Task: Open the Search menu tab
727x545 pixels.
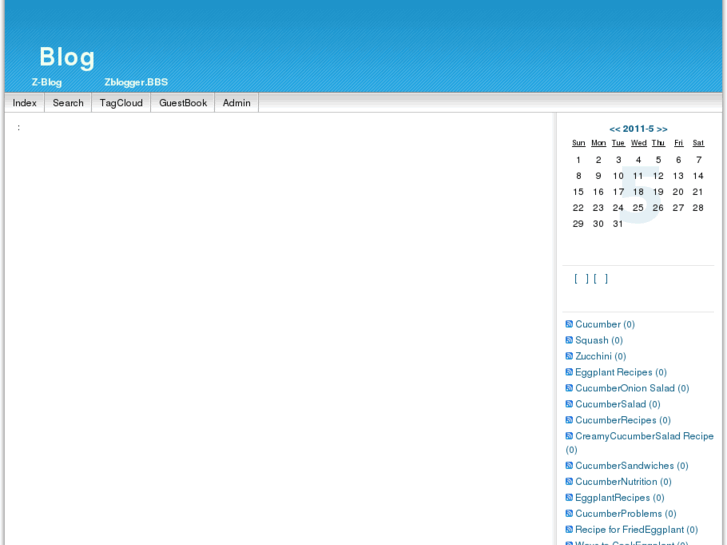Action: pyautogui.click(x=68, y=103)
